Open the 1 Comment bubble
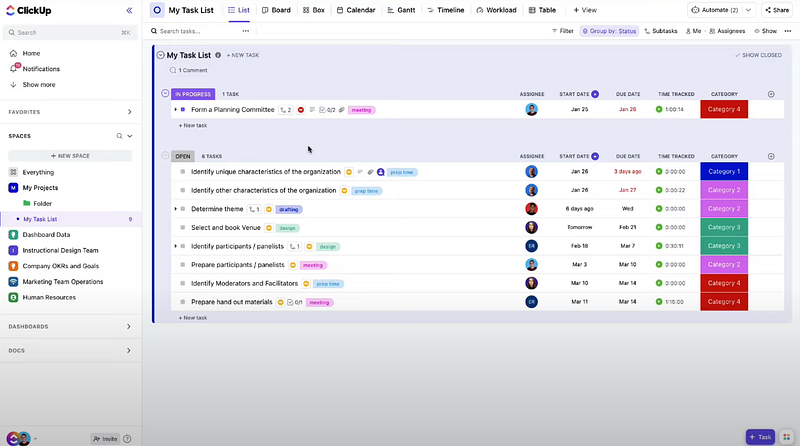The width and height of the screenshot is (800, 446). coord(189,70)
